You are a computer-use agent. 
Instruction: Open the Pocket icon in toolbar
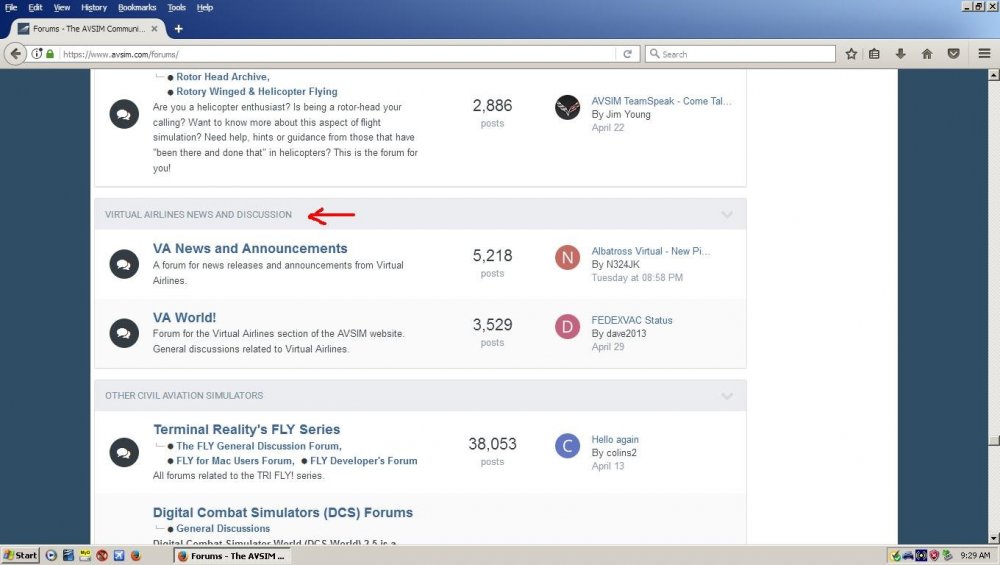tap(953, 54)
